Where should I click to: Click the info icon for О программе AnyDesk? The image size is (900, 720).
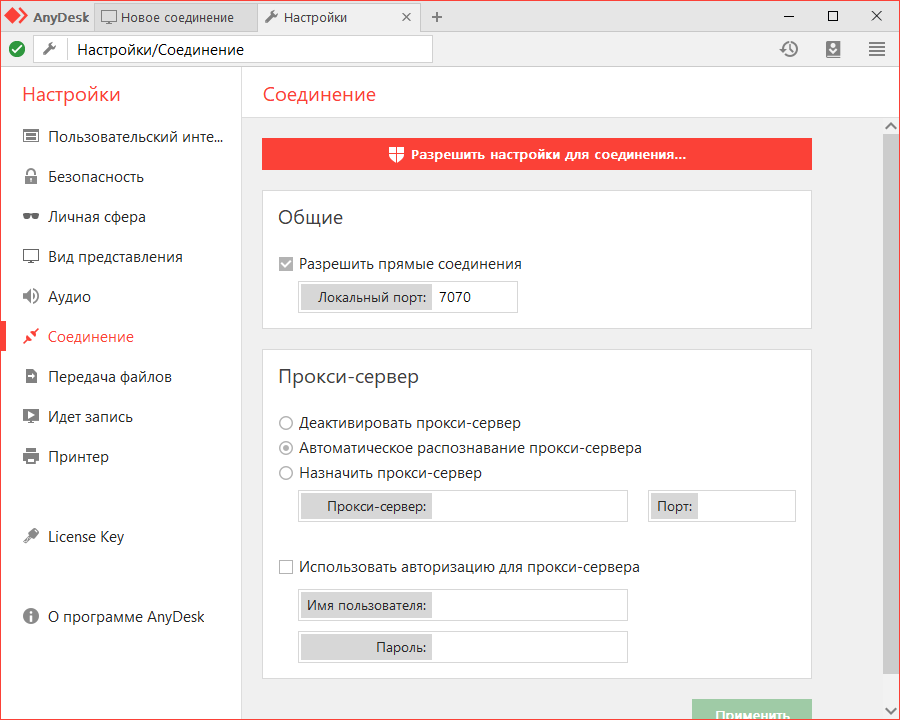pyautogui.click(x=31, y=616)
